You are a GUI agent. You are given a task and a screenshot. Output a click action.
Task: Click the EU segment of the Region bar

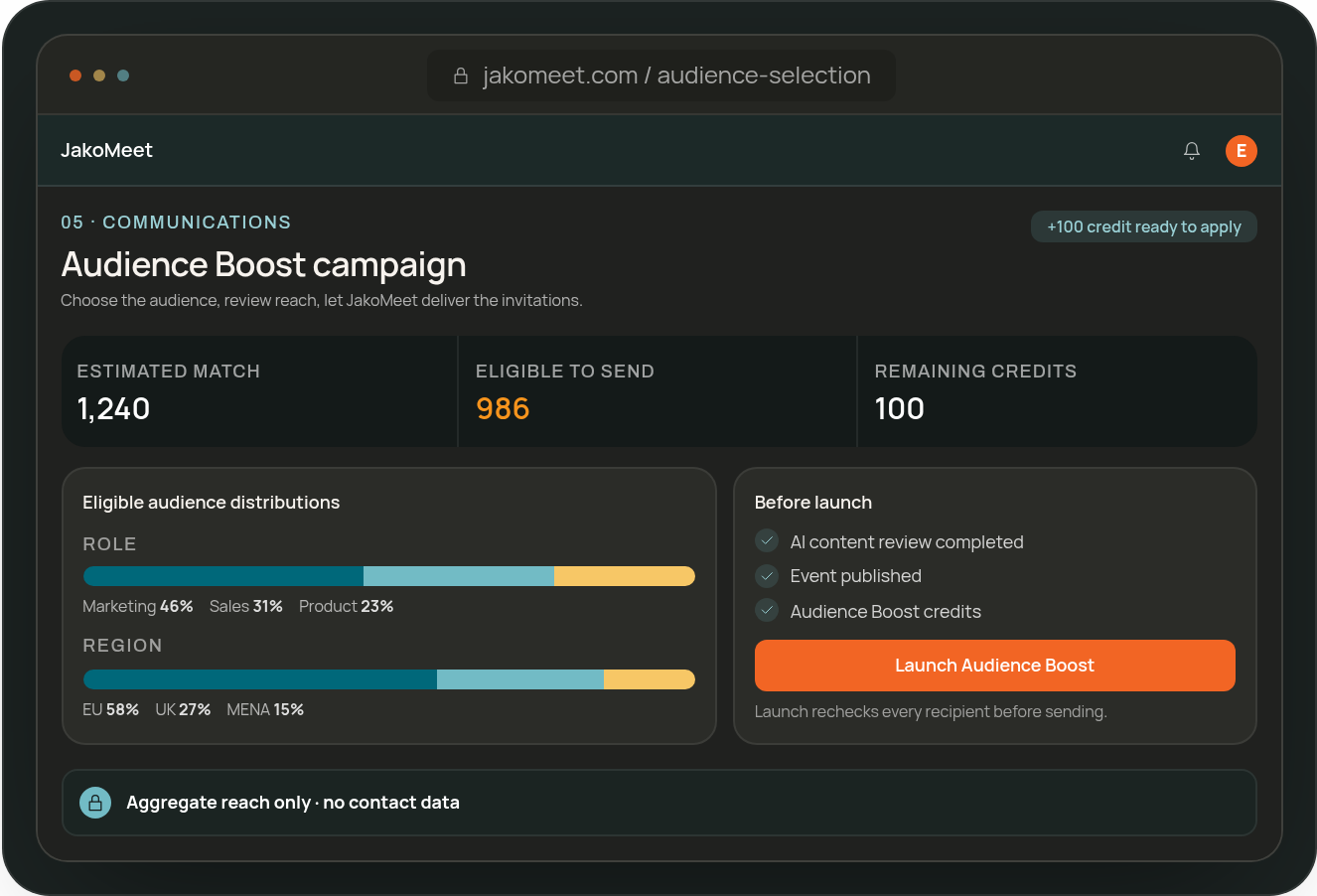tap(260, 679)
